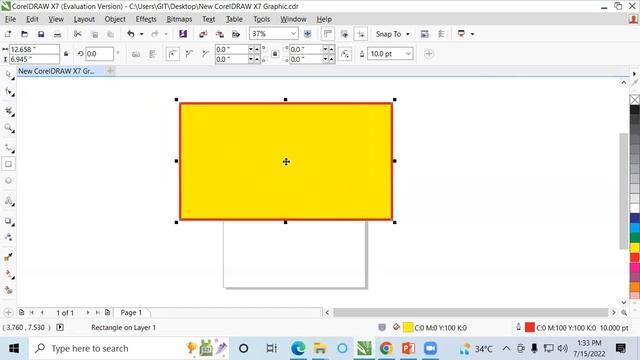Toggle edit corners together lock

click(275, 54)
